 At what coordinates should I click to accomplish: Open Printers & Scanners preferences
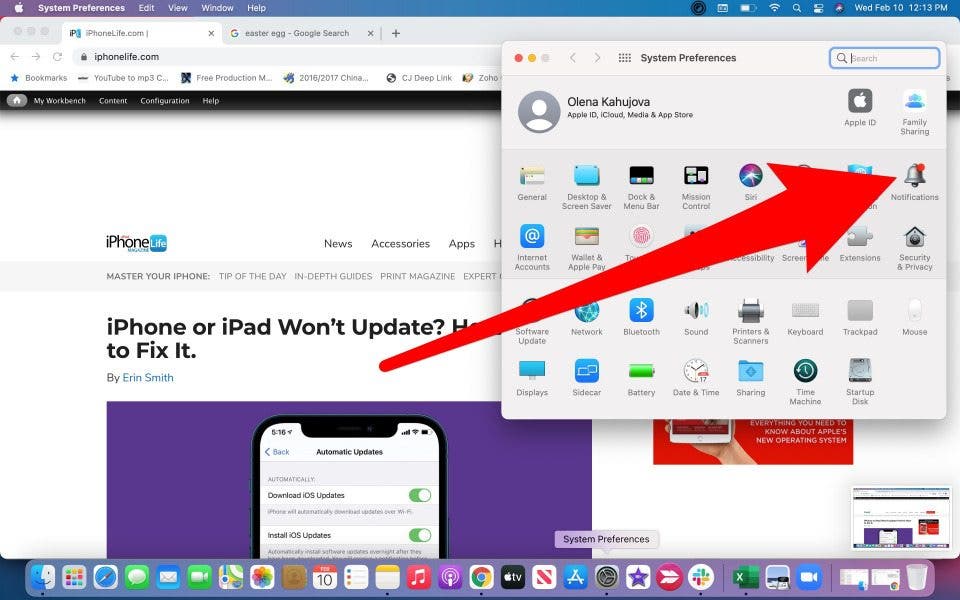750,312
